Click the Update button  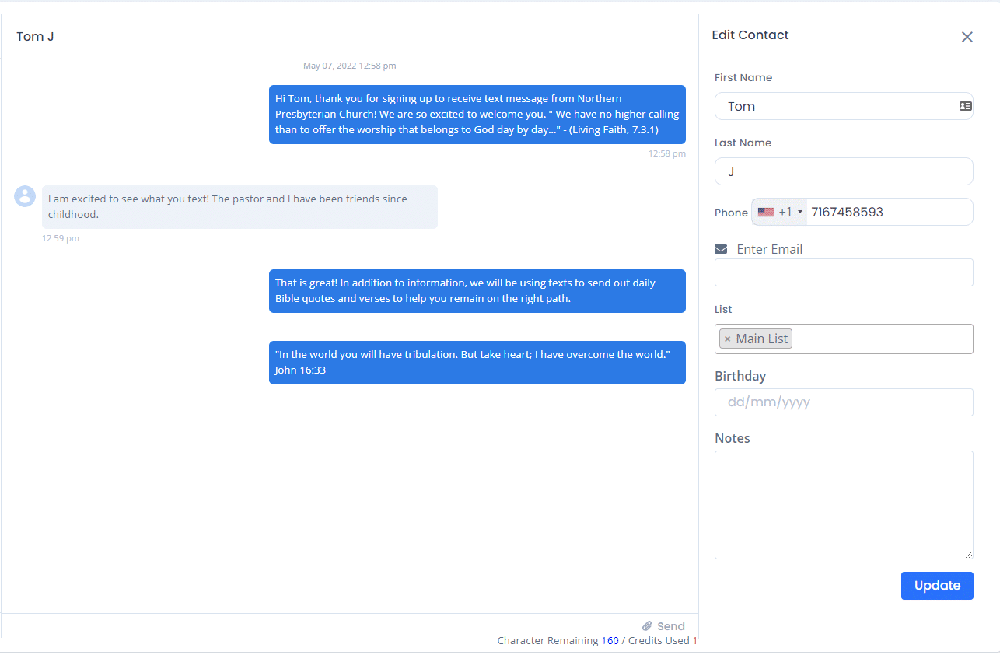(937, 585)
